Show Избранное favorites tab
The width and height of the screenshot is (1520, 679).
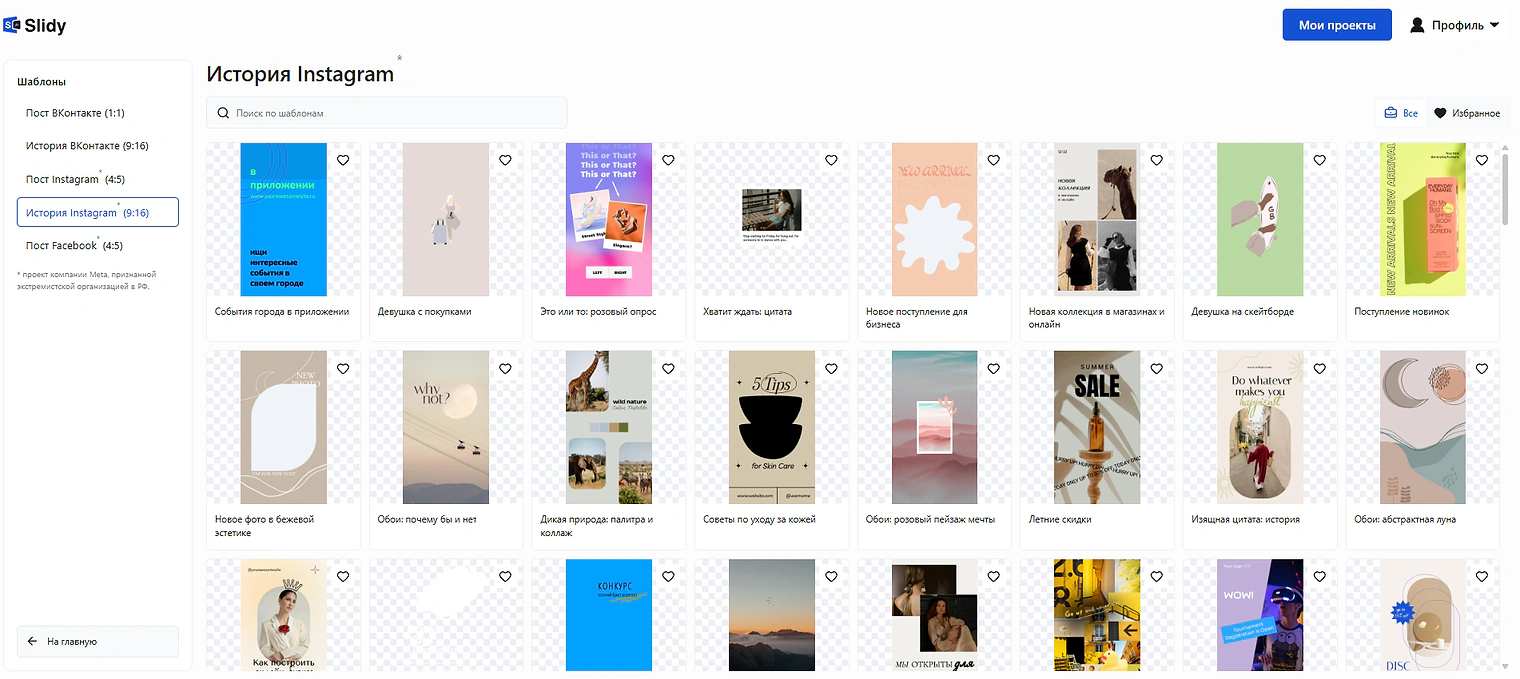[1467, 113]
